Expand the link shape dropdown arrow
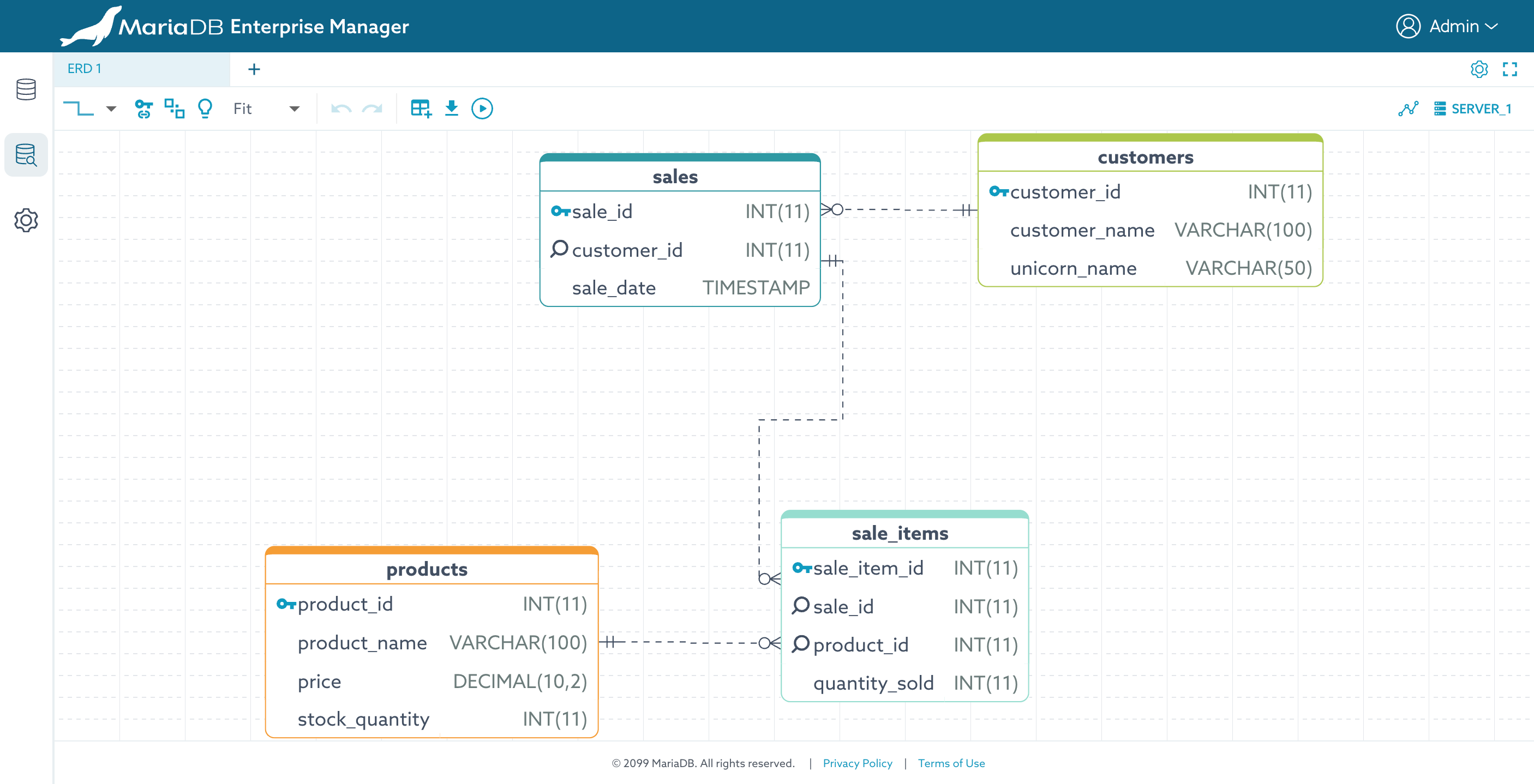This screenshot has width=1534, height=784. point(111,108)
